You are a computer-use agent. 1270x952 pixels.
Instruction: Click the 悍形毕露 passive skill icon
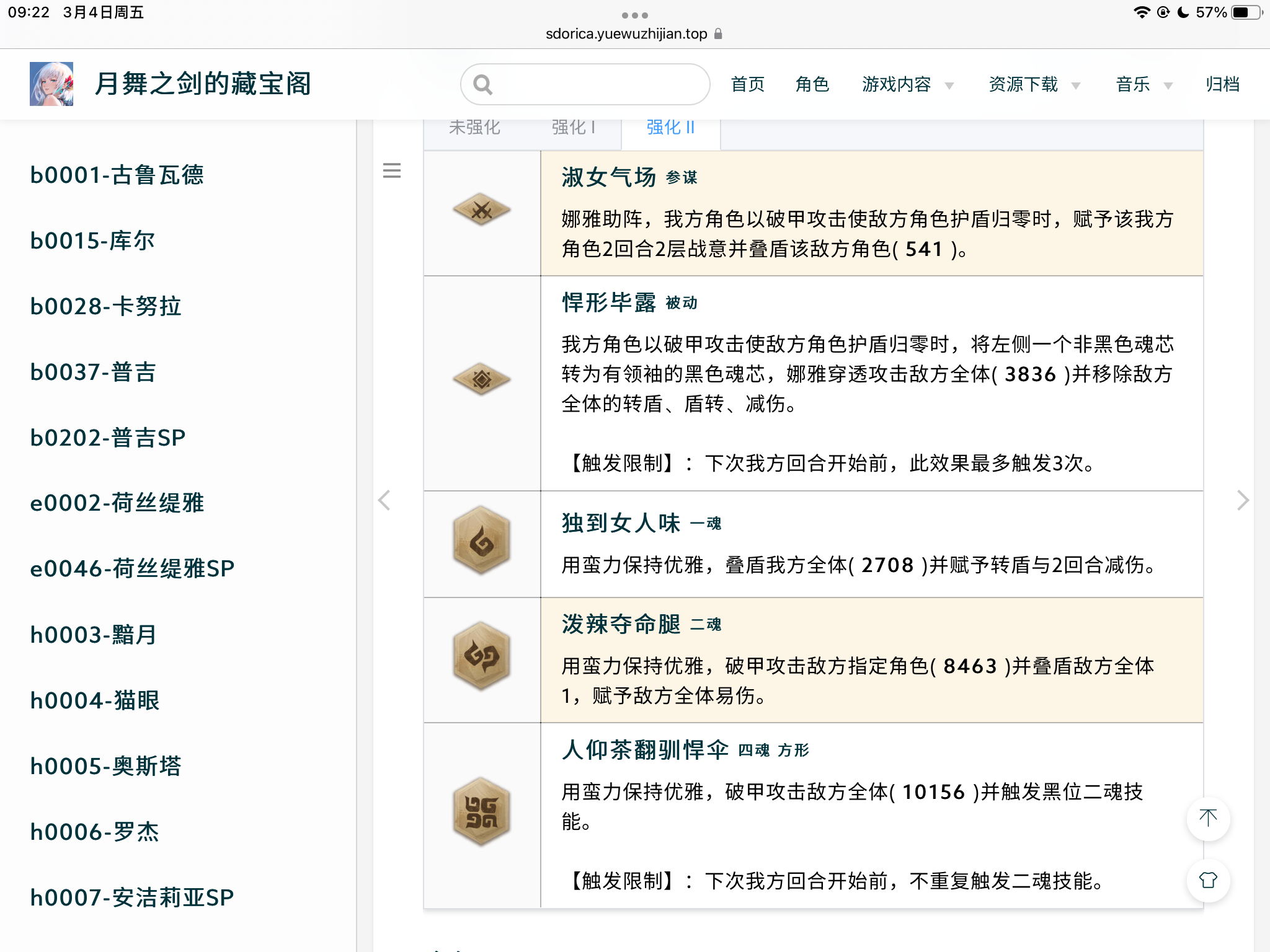[x=482, y=379]
